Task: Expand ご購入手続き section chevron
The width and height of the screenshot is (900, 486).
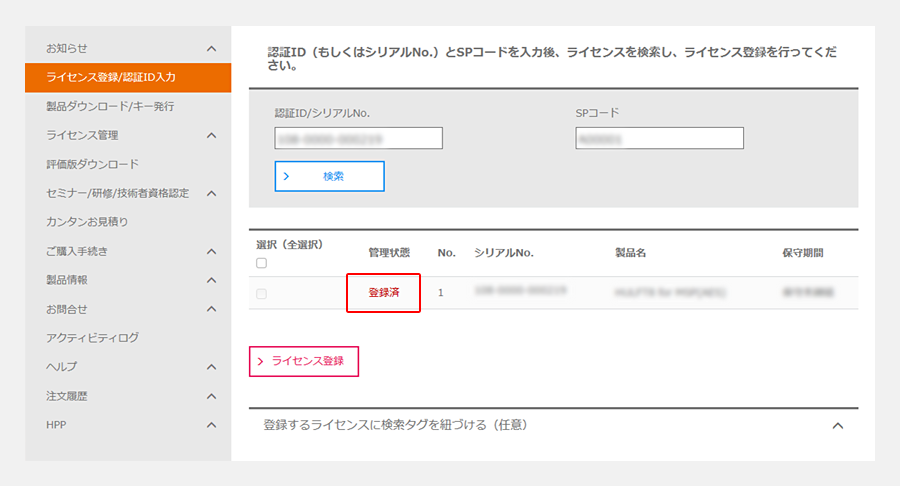Action: [x=211, y=251]
